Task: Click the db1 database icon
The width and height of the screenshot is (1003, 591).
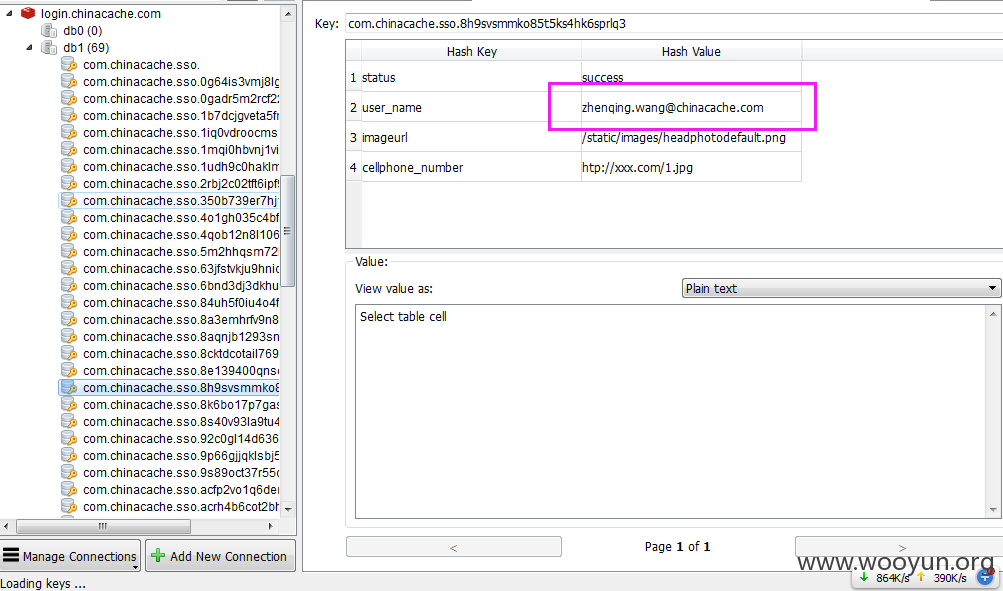Action: pos(49,47)
